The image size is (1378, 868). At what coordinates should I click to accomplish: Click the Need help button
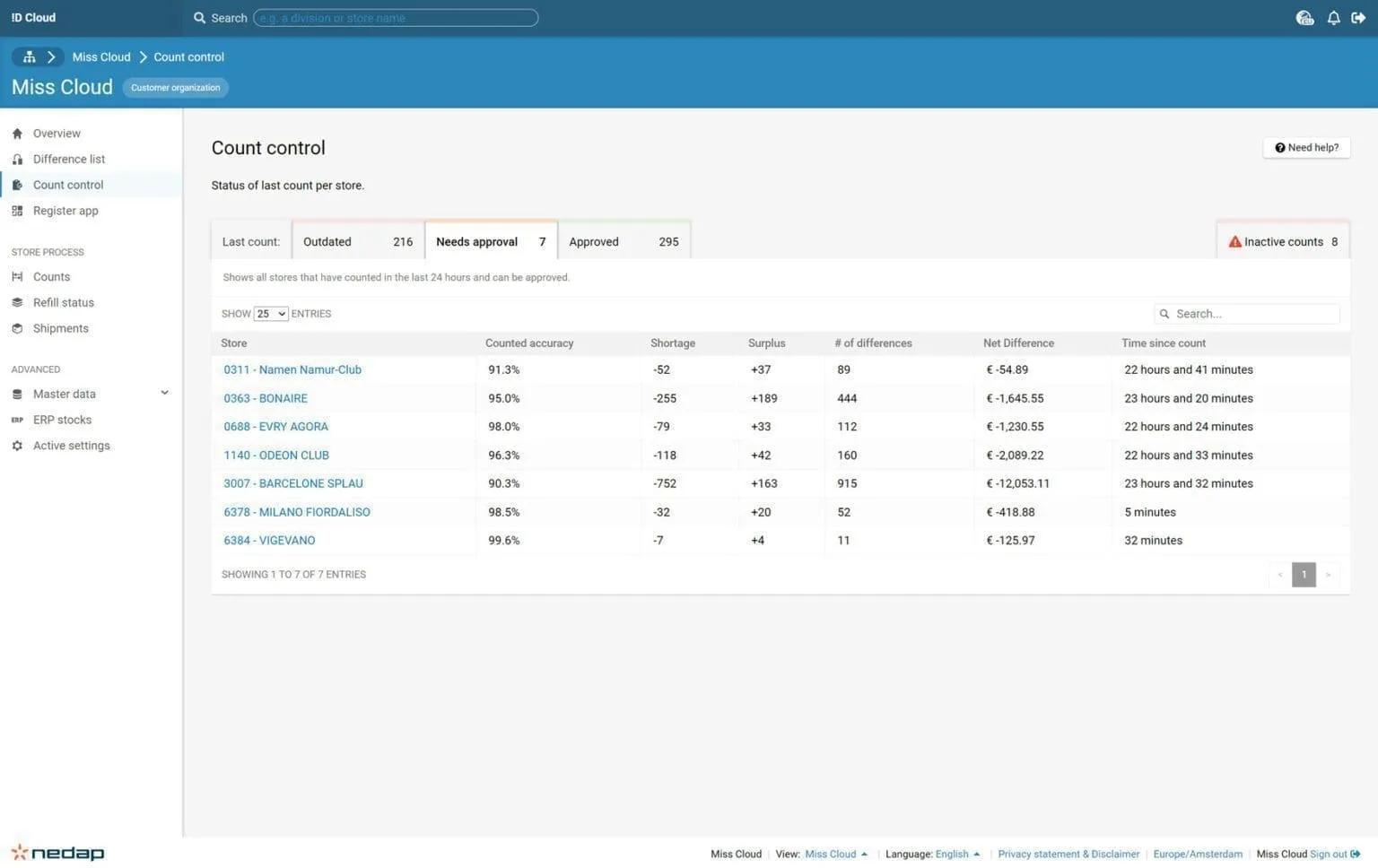click(x=1306, y=147)
